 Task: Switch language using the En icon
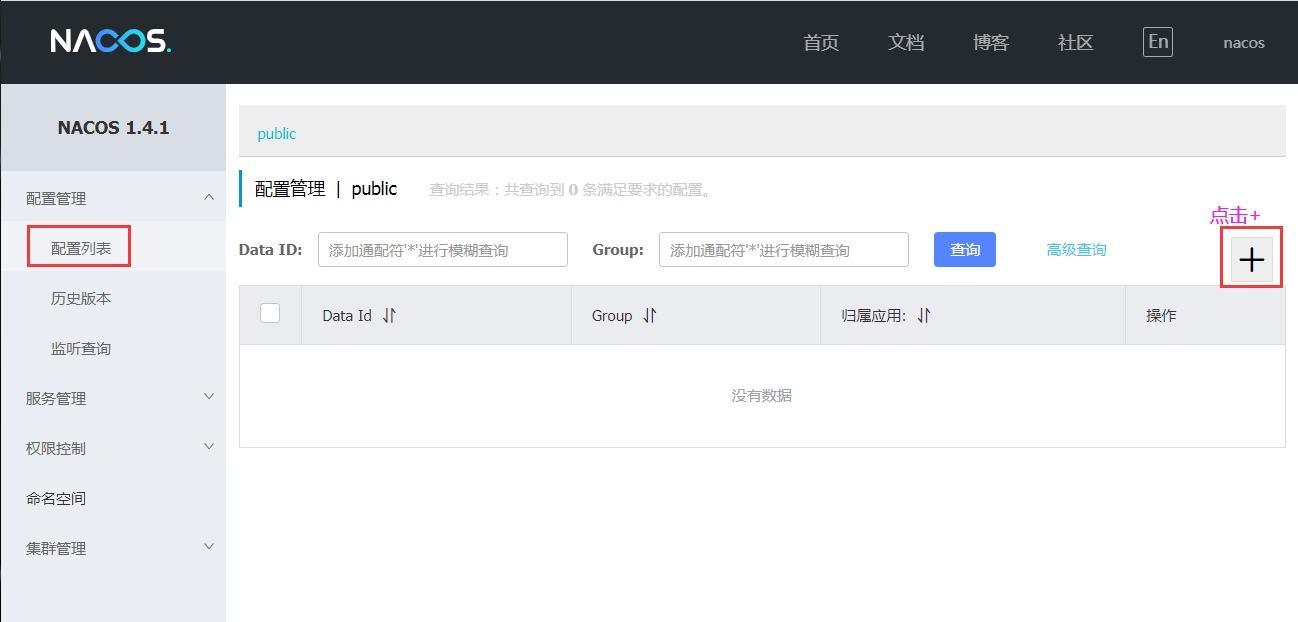click(x=1157, y=41)
